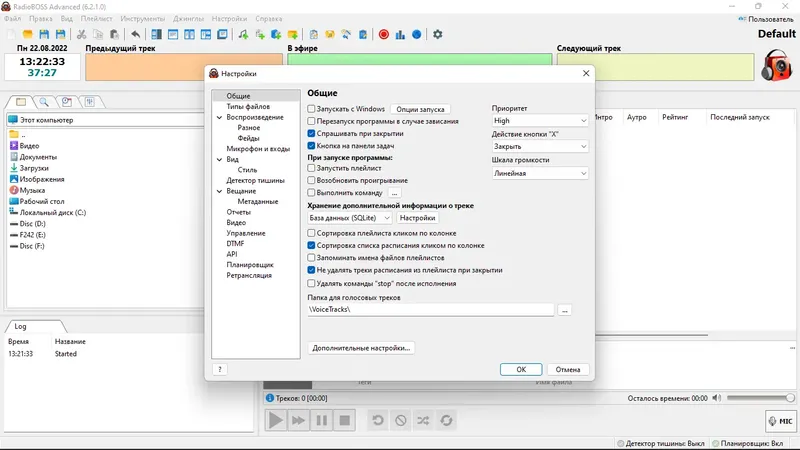Open the 'Инструменты' menu
The image size is (800, 450).
click(143, 19)
